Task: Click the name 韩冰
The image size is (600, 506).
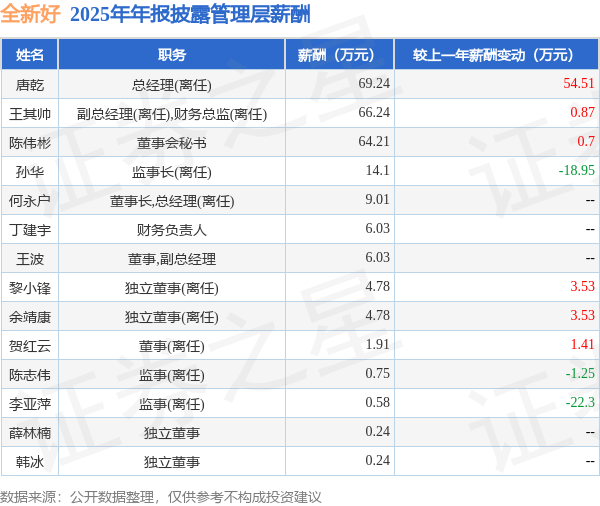Action: [30, 462]
